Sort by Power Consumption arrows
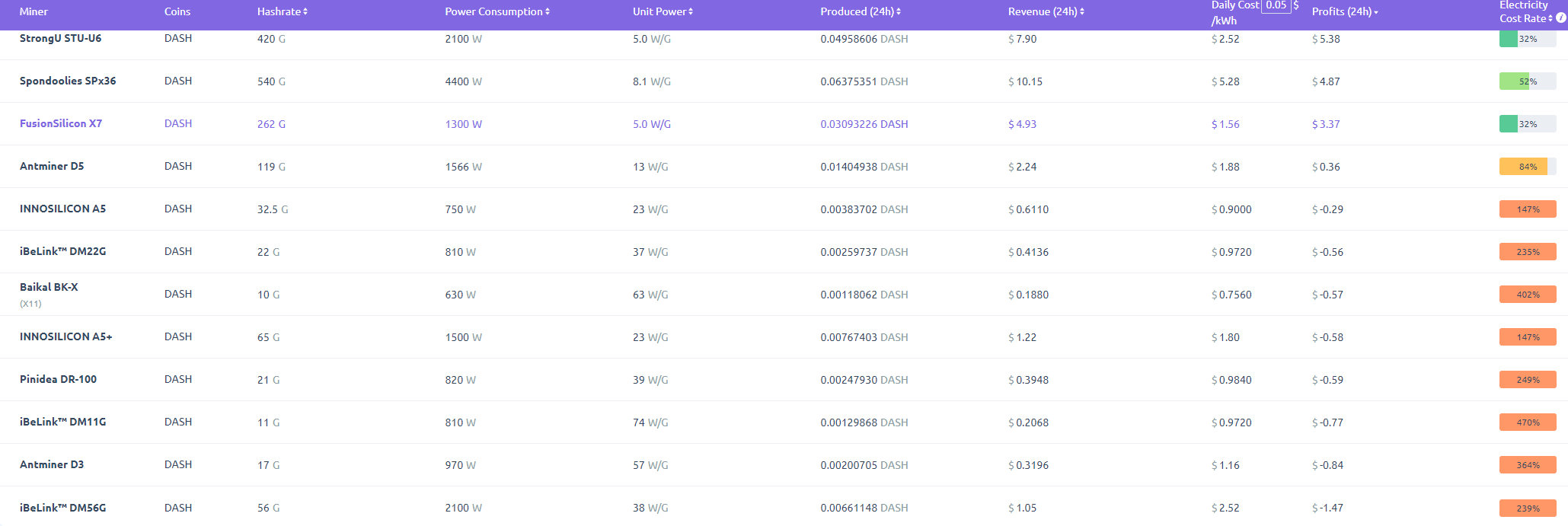The width and height of the screenshot is (1568, 526). click(548, 12)
